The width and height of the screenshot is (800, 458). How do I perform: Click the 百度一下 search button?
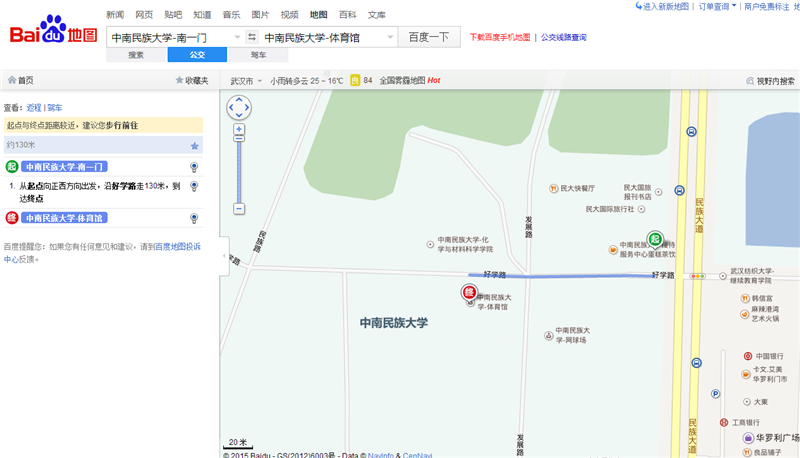430,38
